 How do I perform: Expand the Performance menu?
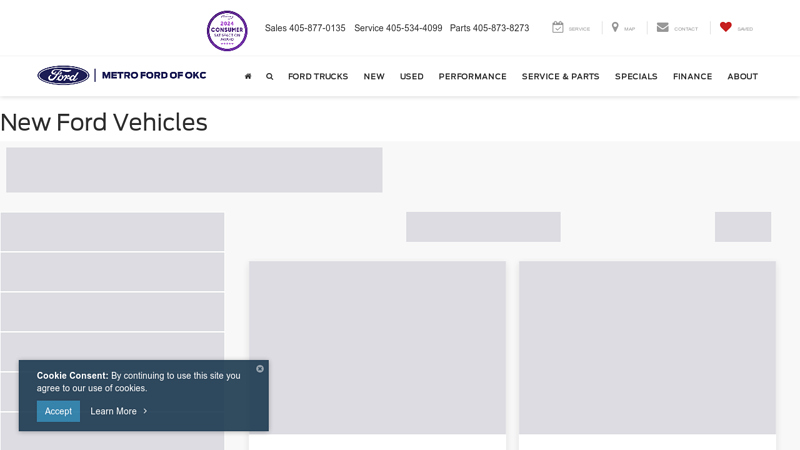pyautogui.click(x=472, y=76)
